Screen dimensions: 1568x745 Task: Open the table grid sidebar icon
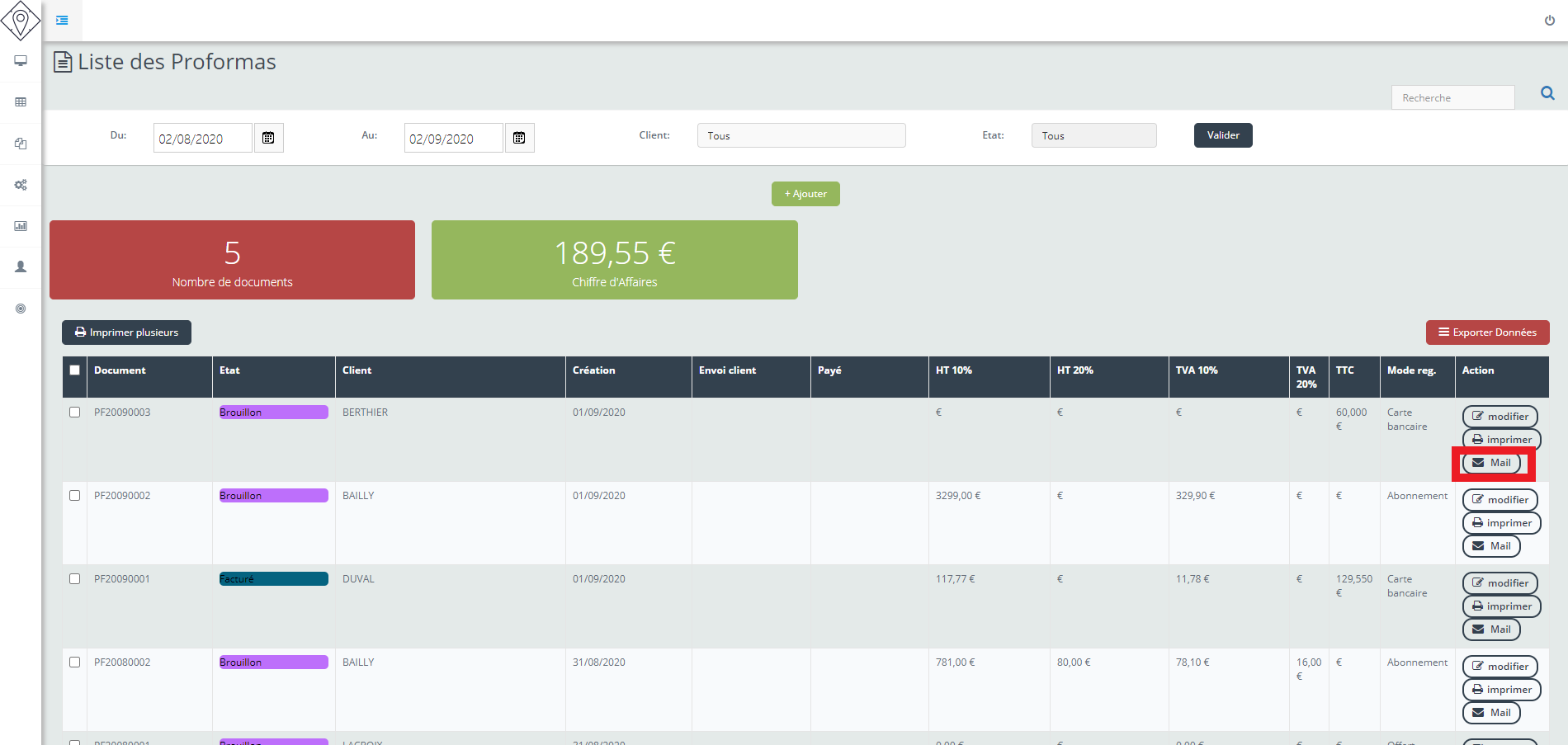pyautogui.click(x=21, y=102)
